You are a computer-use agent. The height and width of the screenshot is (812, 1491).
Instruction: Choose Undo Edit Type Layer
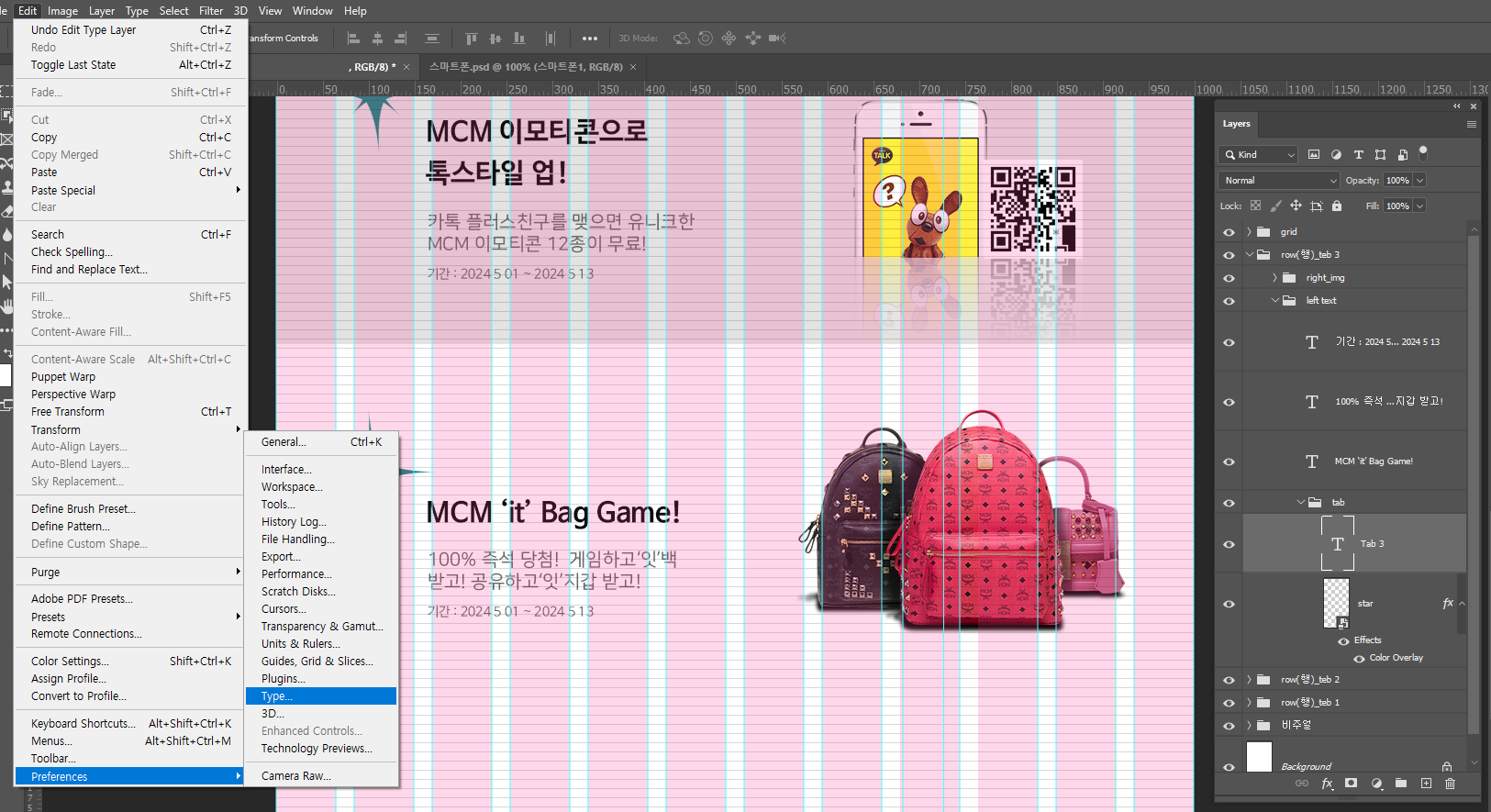click(x=131, y=30)
